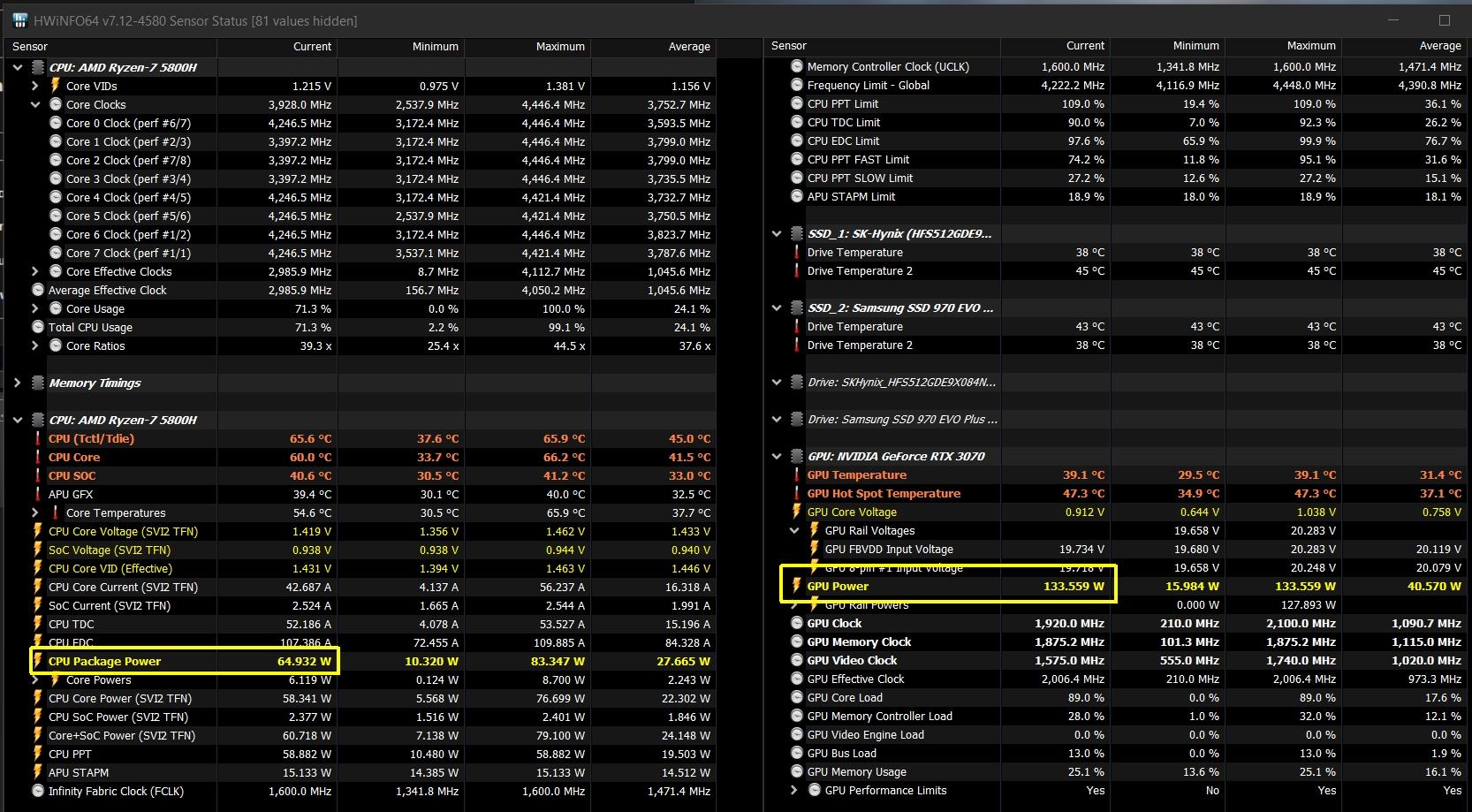
Task: Click the lightning bolt icon beside Core VIDs
Action: pyautogui.click(x=56, y=86)
